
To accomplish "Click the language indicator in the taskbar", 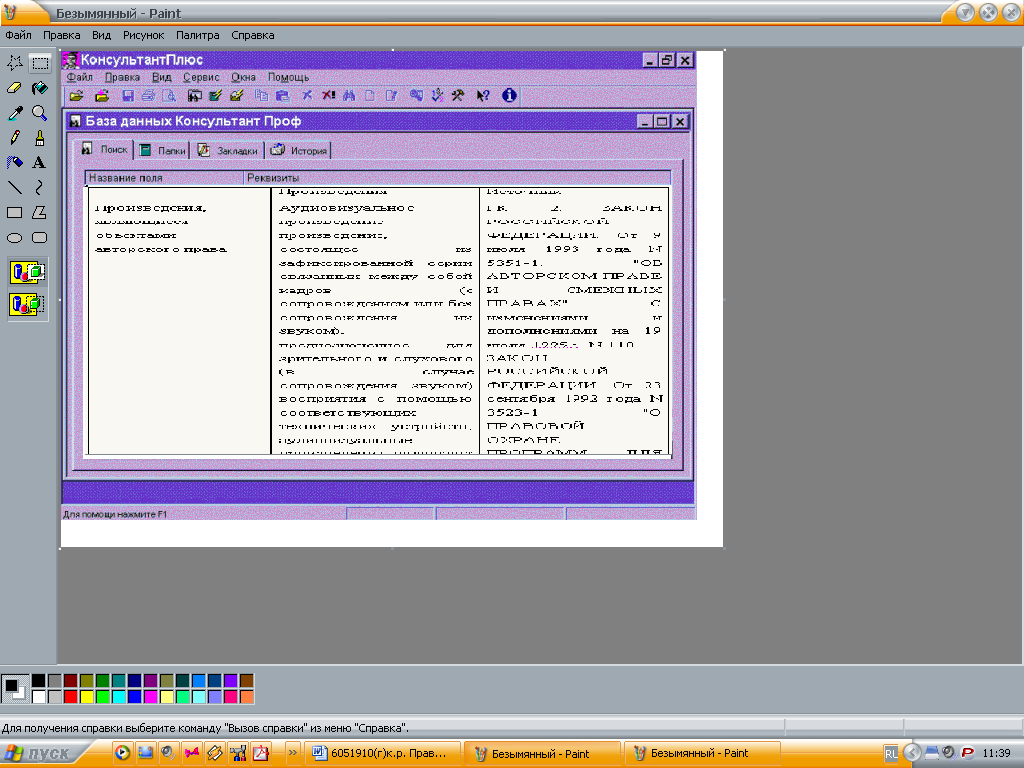I will point(891,754).
